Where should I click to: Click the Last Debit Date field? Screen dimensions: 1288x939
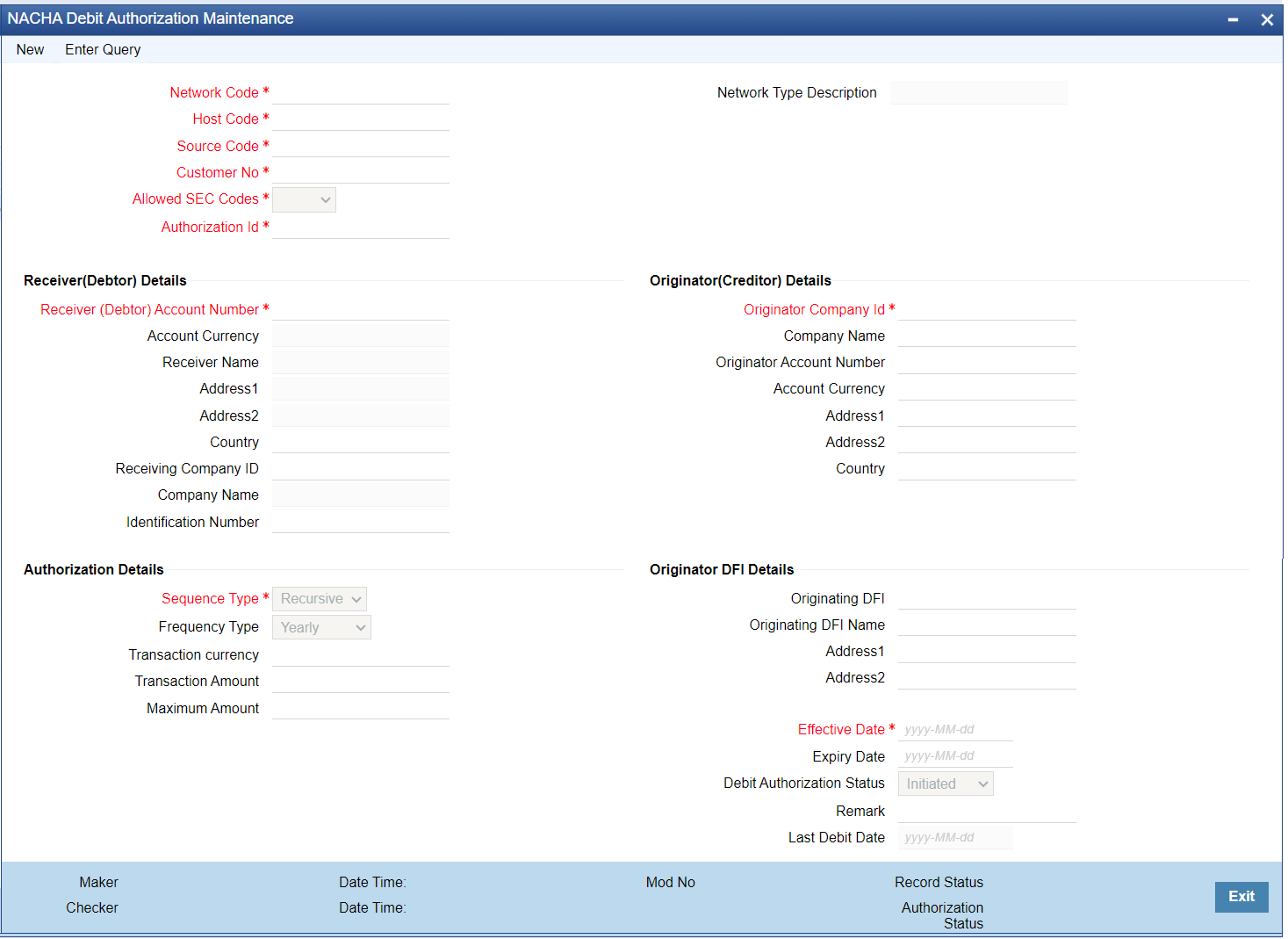(955, 838)
